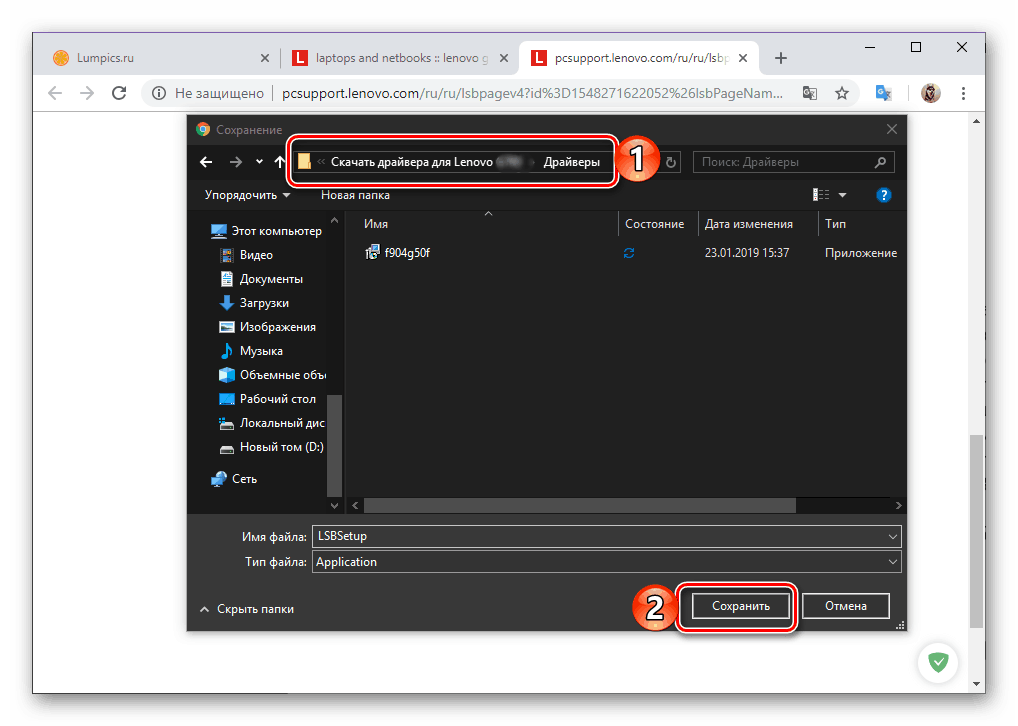Open 'Объемные объекты' folder
The image size is (1018, 726).
(x=272, y=375)
